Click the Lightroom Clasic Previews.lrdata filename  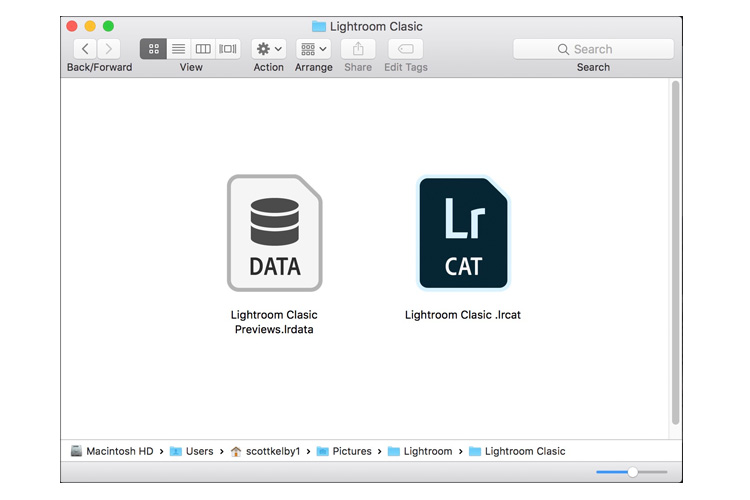point(274,322)
